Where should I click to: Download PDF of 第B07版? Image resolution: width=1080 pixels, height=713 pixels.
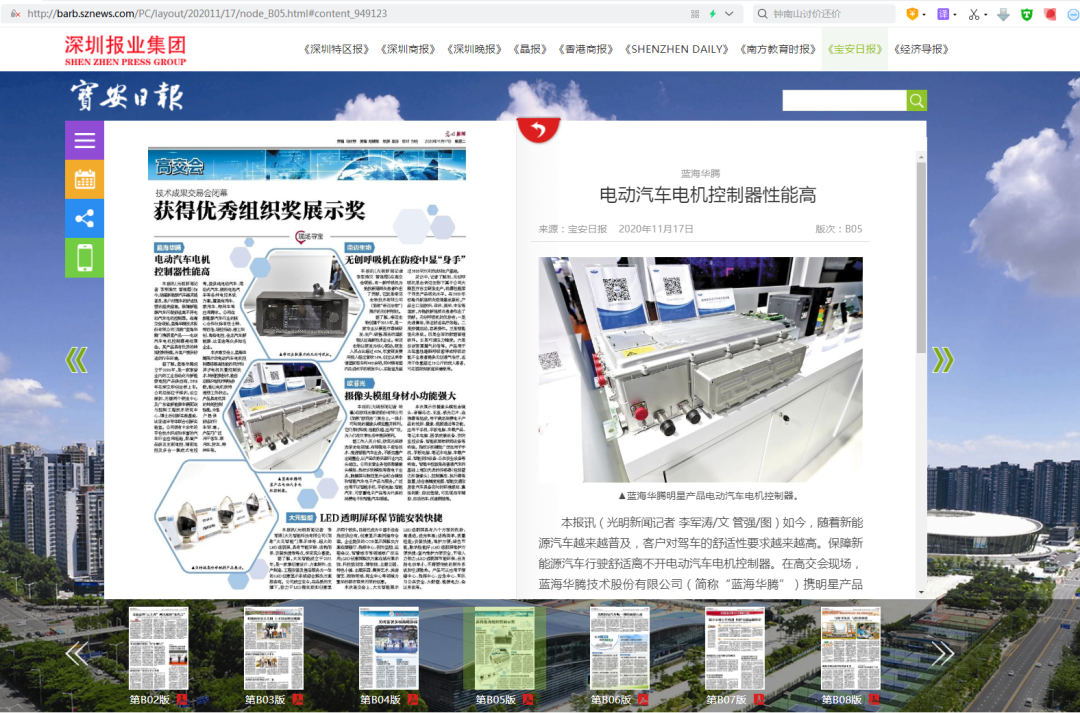click(758, 700)
